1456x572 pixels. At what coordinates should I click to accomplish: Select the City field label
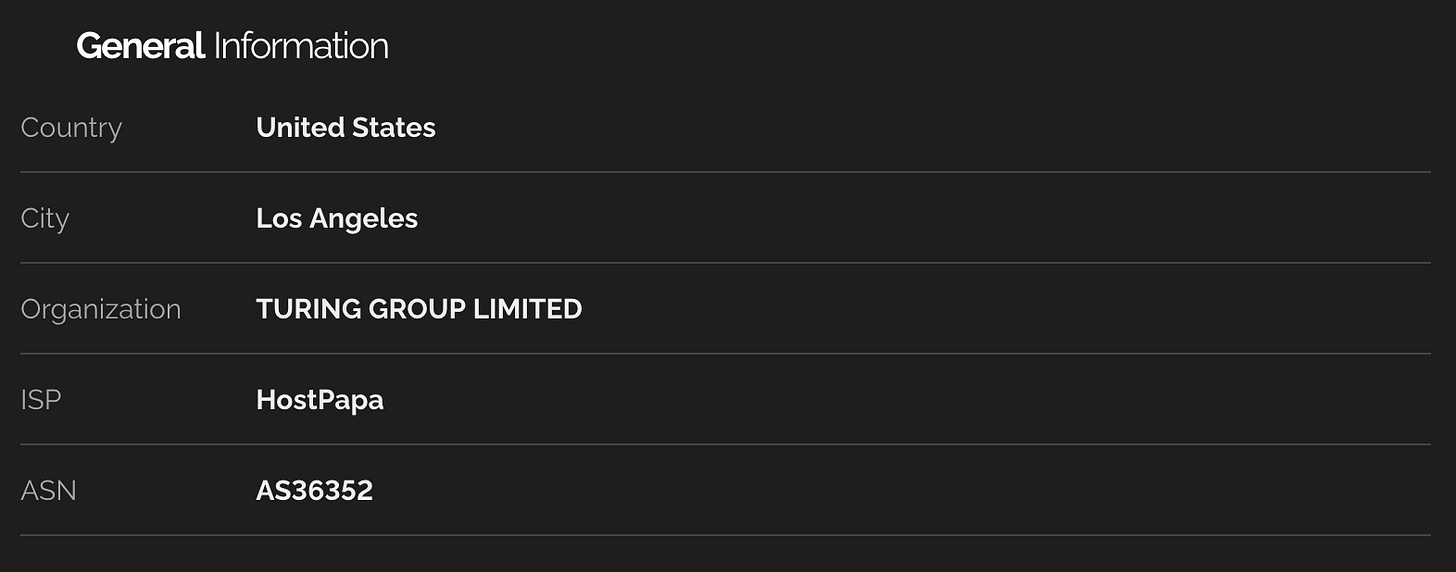click(x=45, y=219)
